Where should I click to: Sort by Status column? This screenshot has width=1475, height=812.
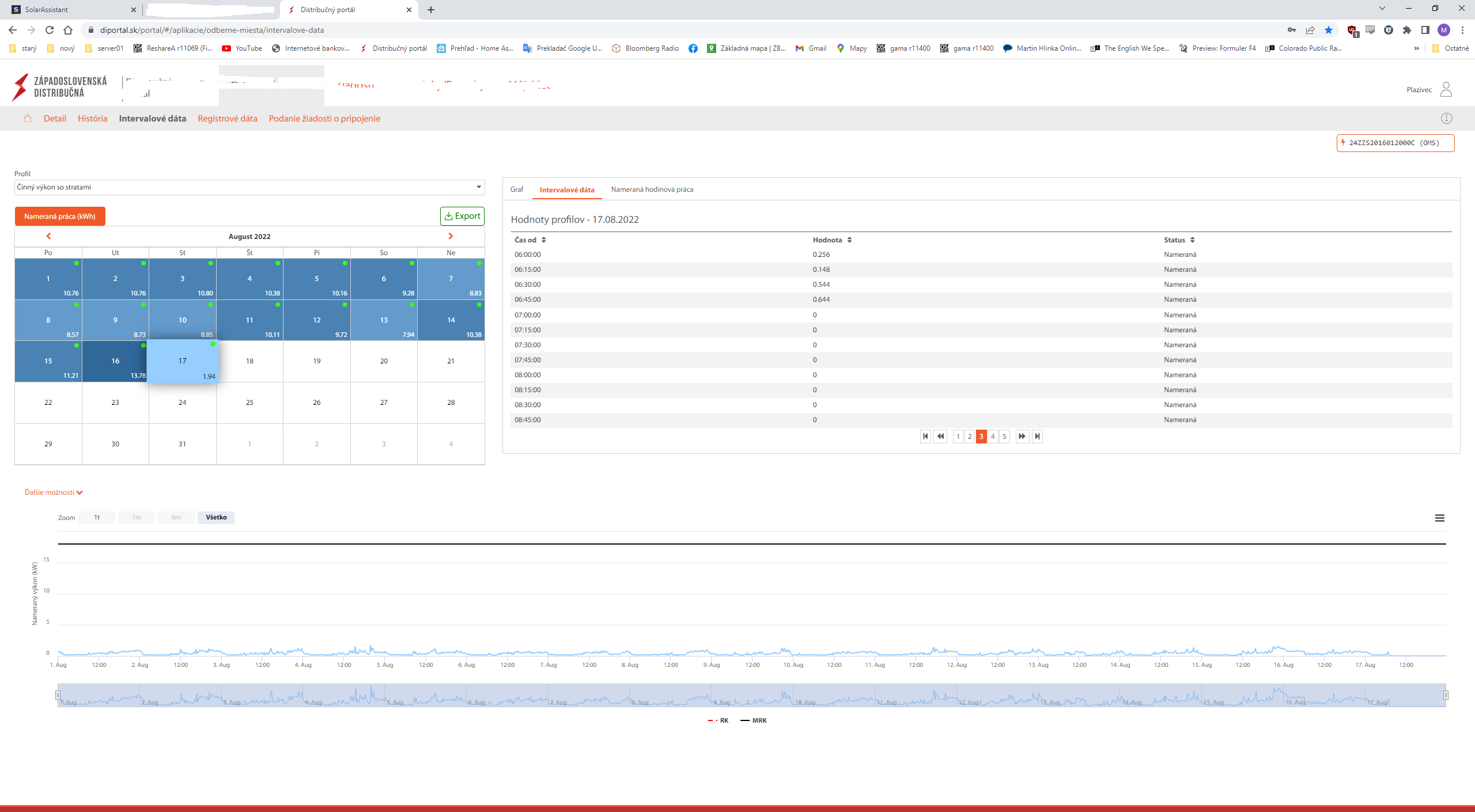[x=1179, y=240]
